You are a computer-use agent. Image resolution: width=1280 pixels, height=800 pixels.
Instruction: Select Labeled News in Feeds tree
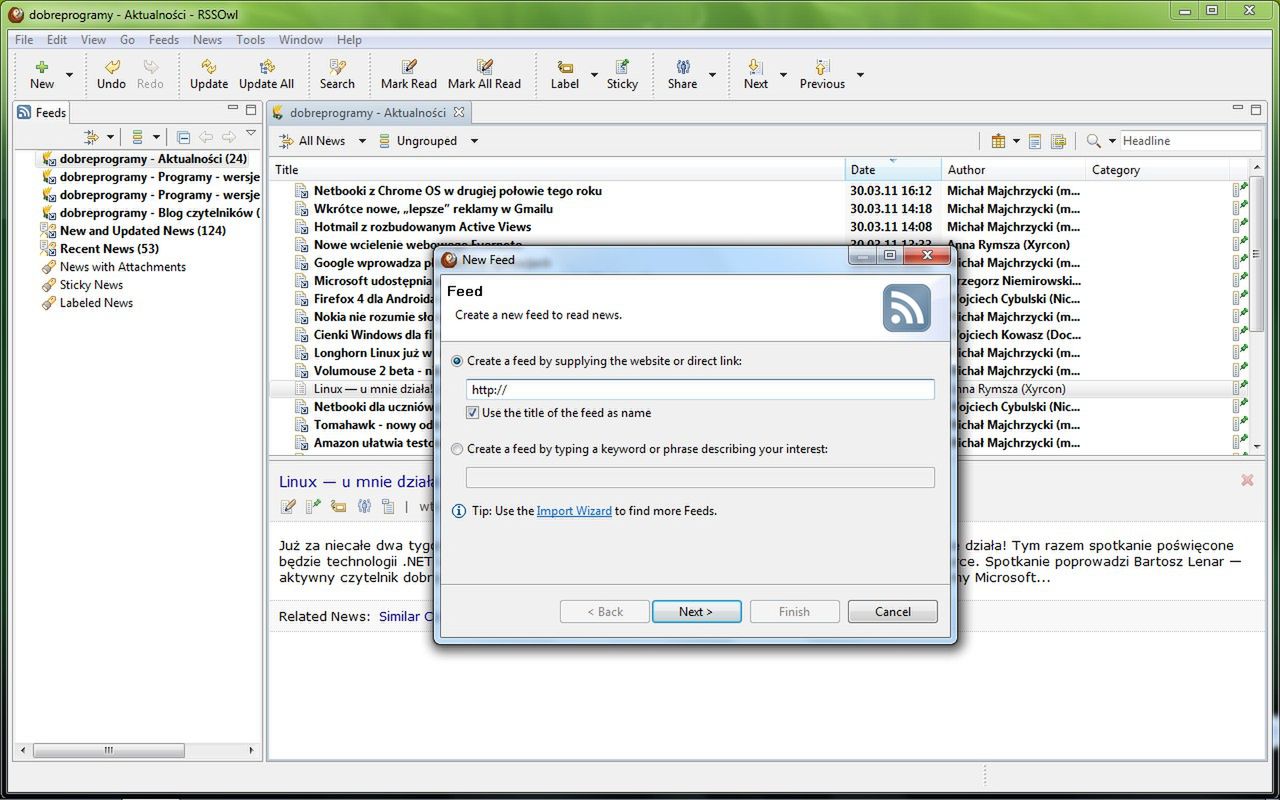point(96,303)
